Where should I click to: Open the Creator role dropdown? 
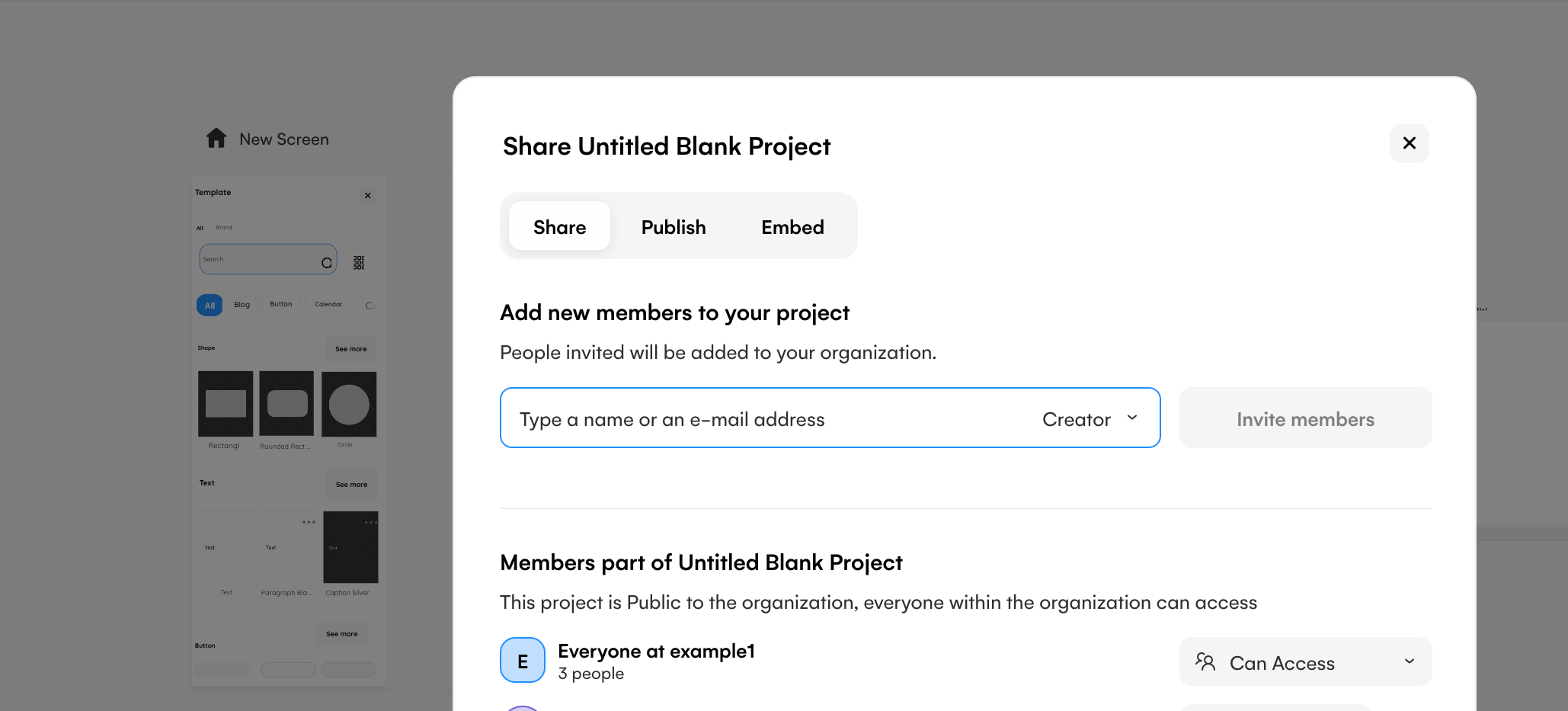coord(1090,419)
